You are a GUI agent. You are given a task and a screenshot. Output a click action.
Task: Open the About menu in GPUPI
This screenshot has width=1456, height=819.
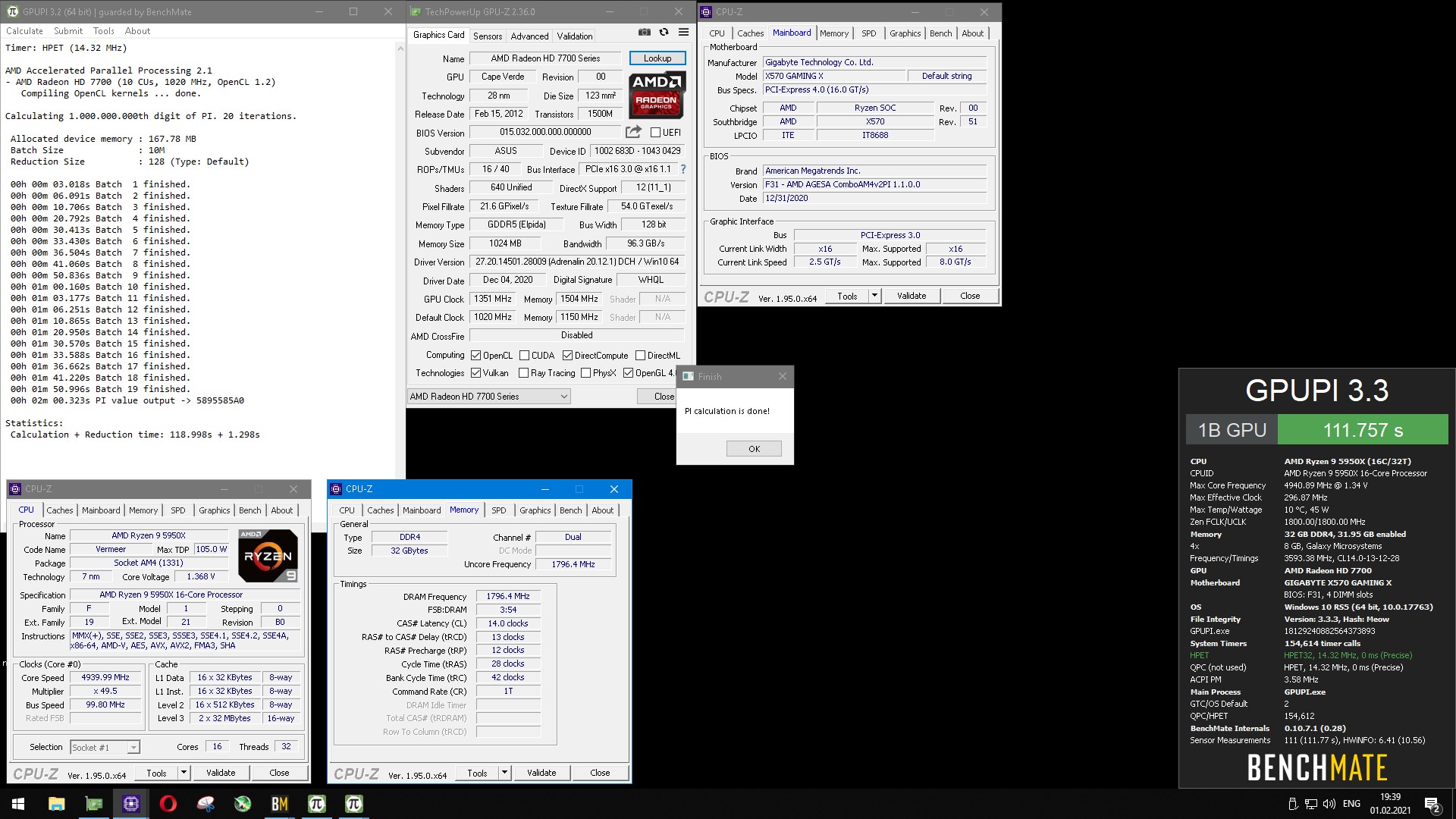137,31
